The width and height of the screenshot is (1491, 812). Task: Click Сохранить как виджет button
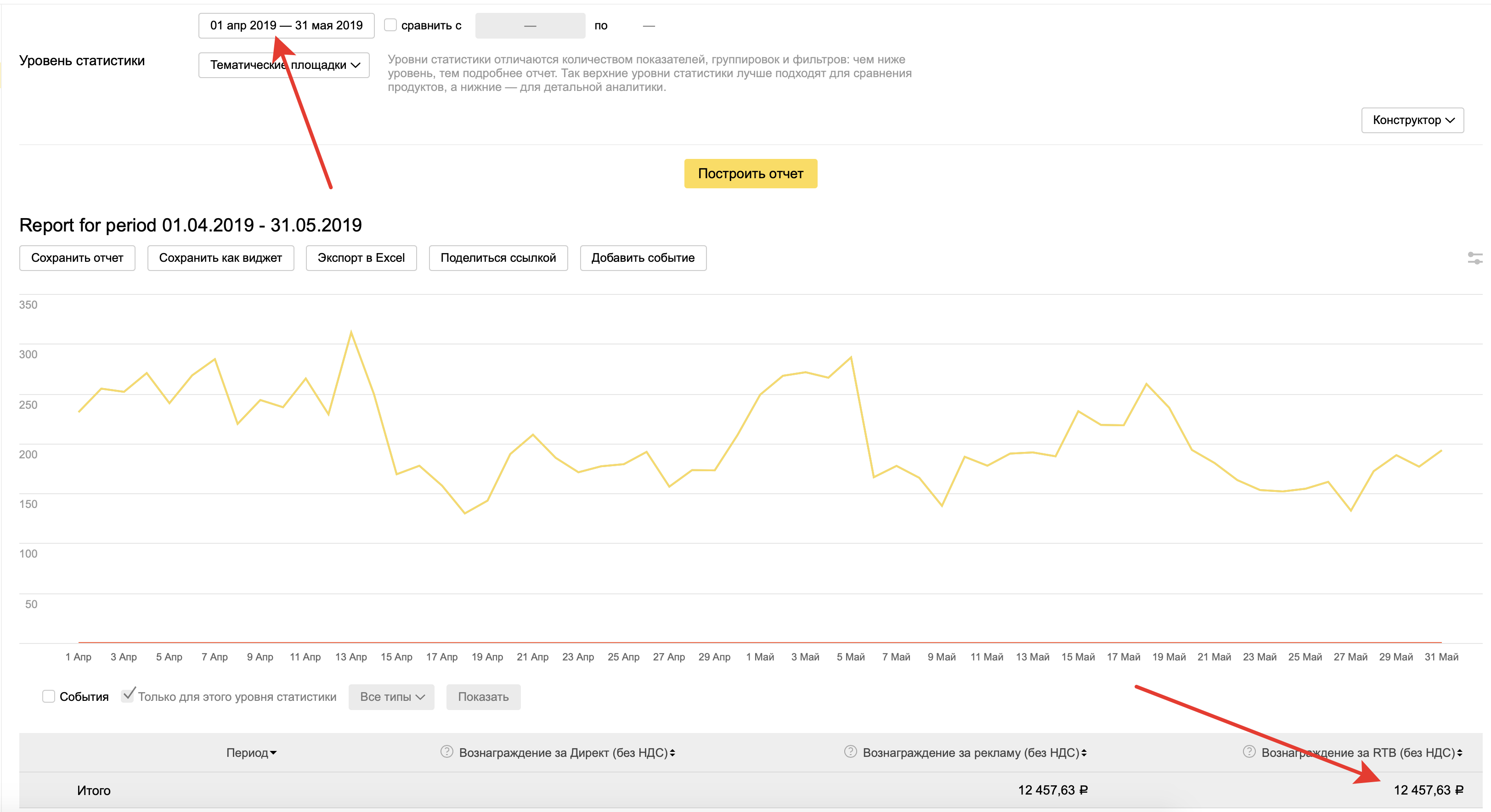[x=220, y=258]
